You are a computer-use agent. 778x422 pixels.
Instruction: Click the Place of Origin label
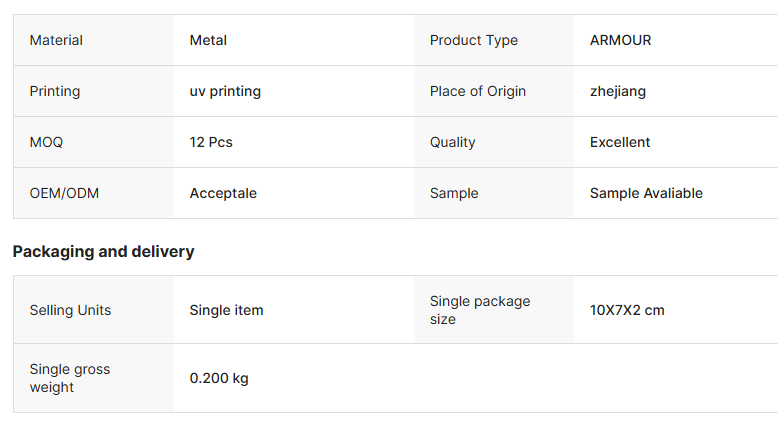(x=477, y=91)
